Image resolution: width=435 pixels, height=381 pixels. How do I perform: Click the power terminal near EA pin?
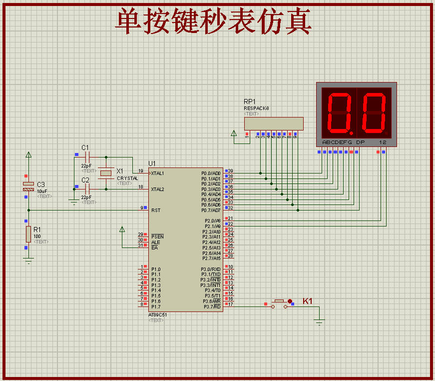(x=122, y=229)
